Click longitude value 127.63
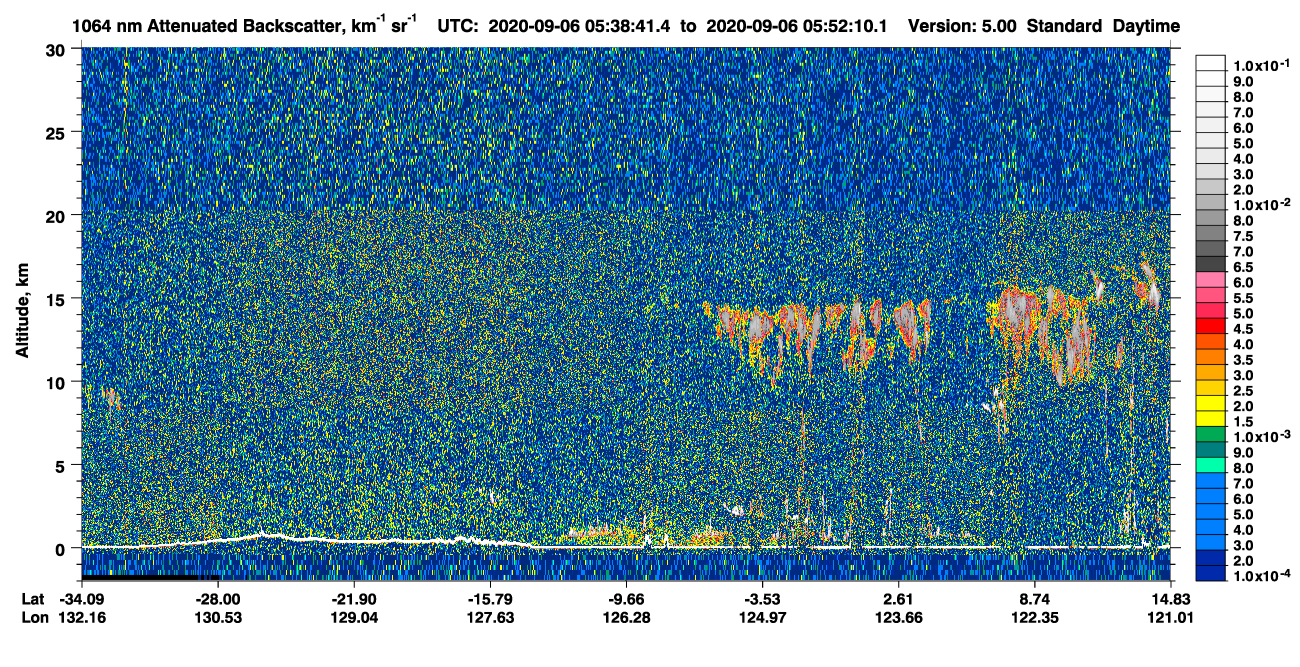This screenshot has width=1300, height=667. tap(490, 617)
